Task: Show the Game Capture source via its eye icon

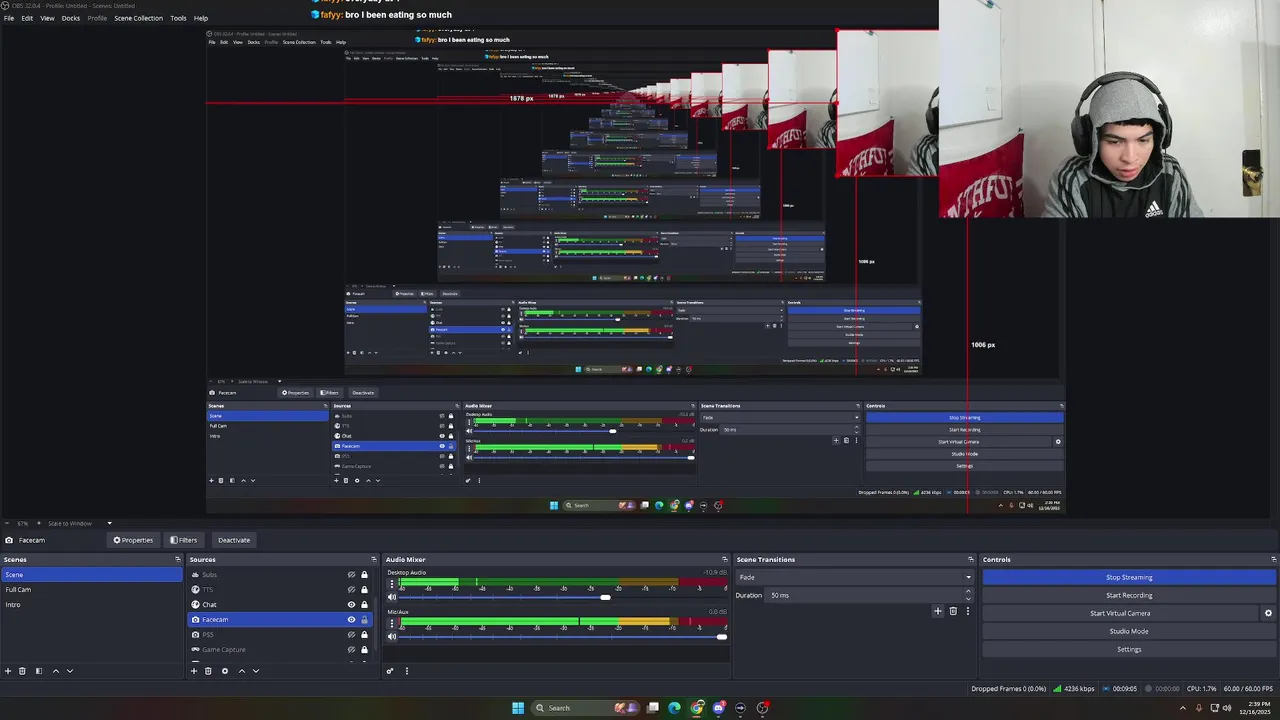Action: click(351, 650)
